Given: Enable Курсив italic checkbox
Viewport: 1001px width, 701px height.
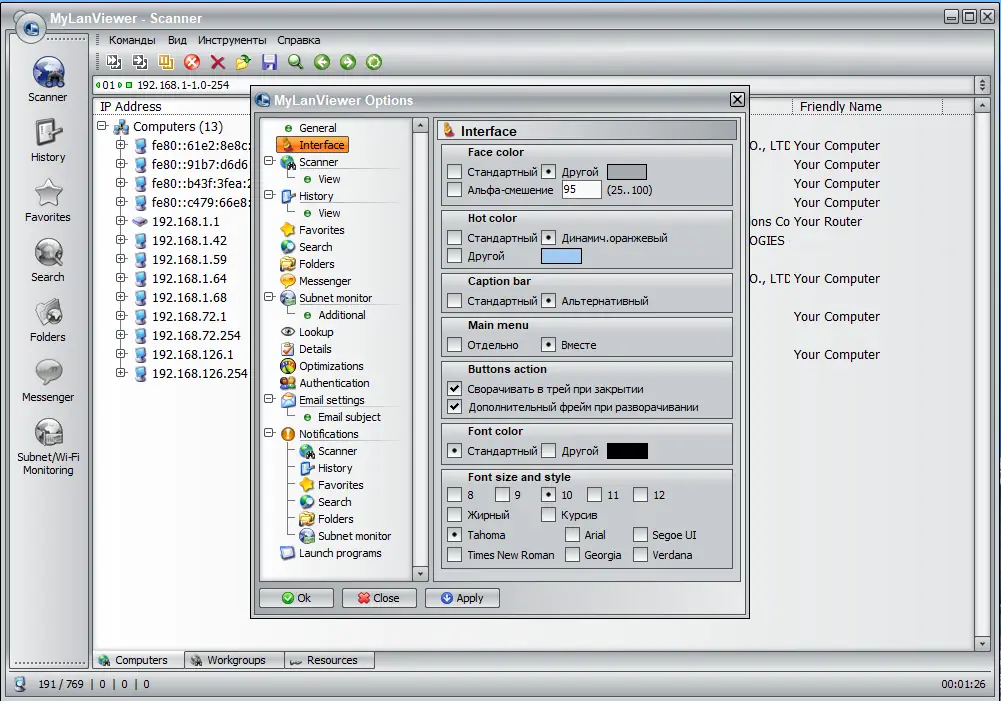Looking at the screenshot, I should click(548, 515).
